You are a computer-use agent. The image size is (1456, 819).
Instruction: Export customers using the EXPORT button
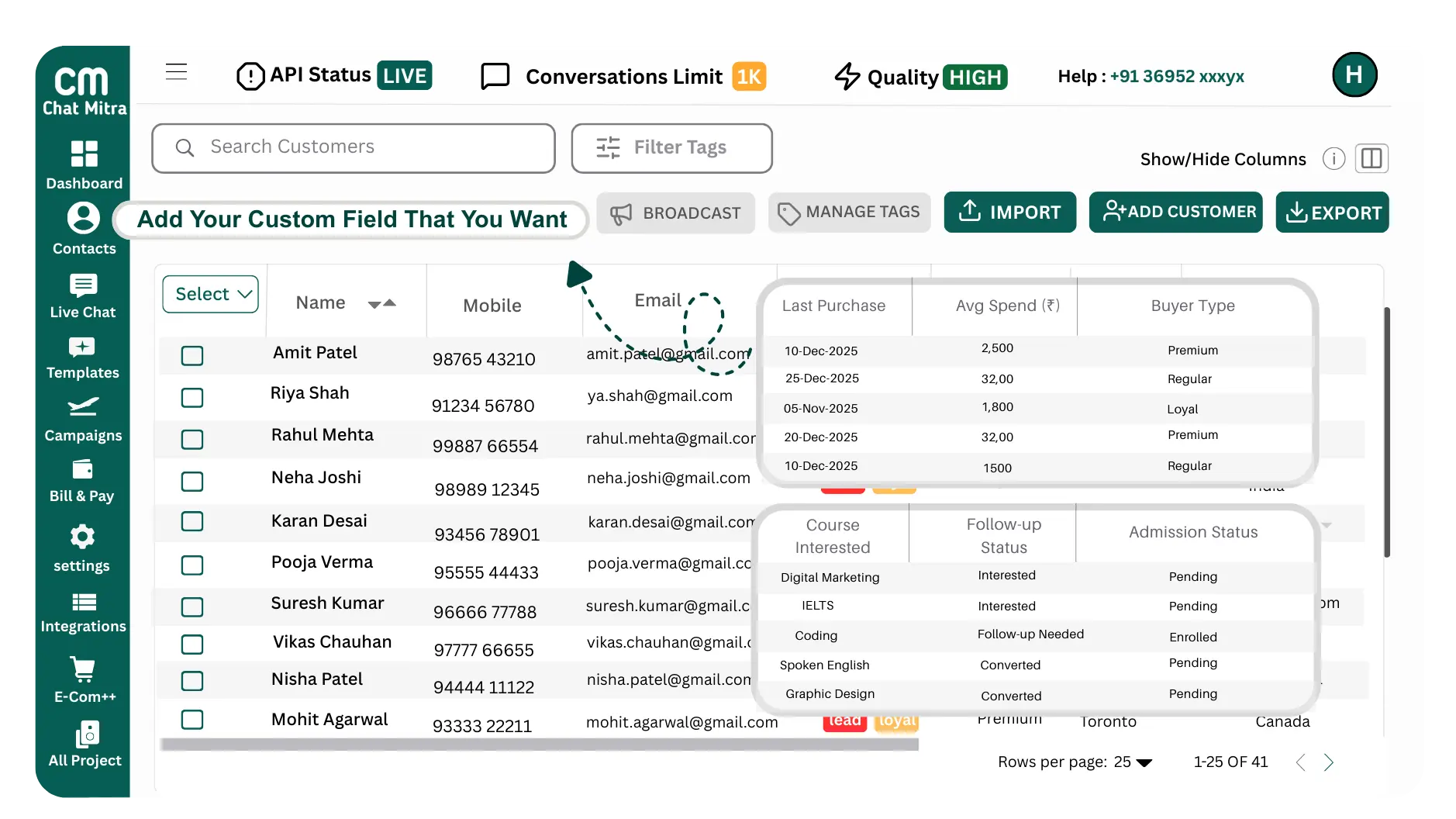(x=1332, y=212)
